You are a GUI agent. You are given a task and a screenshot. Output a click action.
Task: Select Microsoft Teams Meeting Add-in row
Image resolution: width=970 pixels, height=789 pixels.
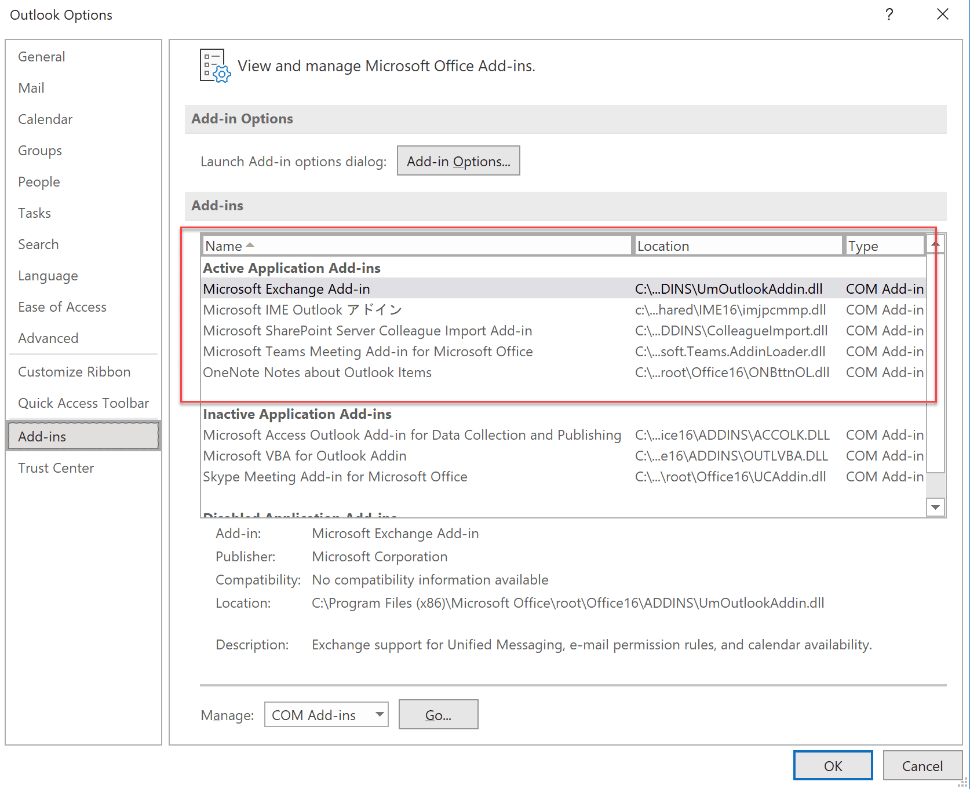pos(564,351)
